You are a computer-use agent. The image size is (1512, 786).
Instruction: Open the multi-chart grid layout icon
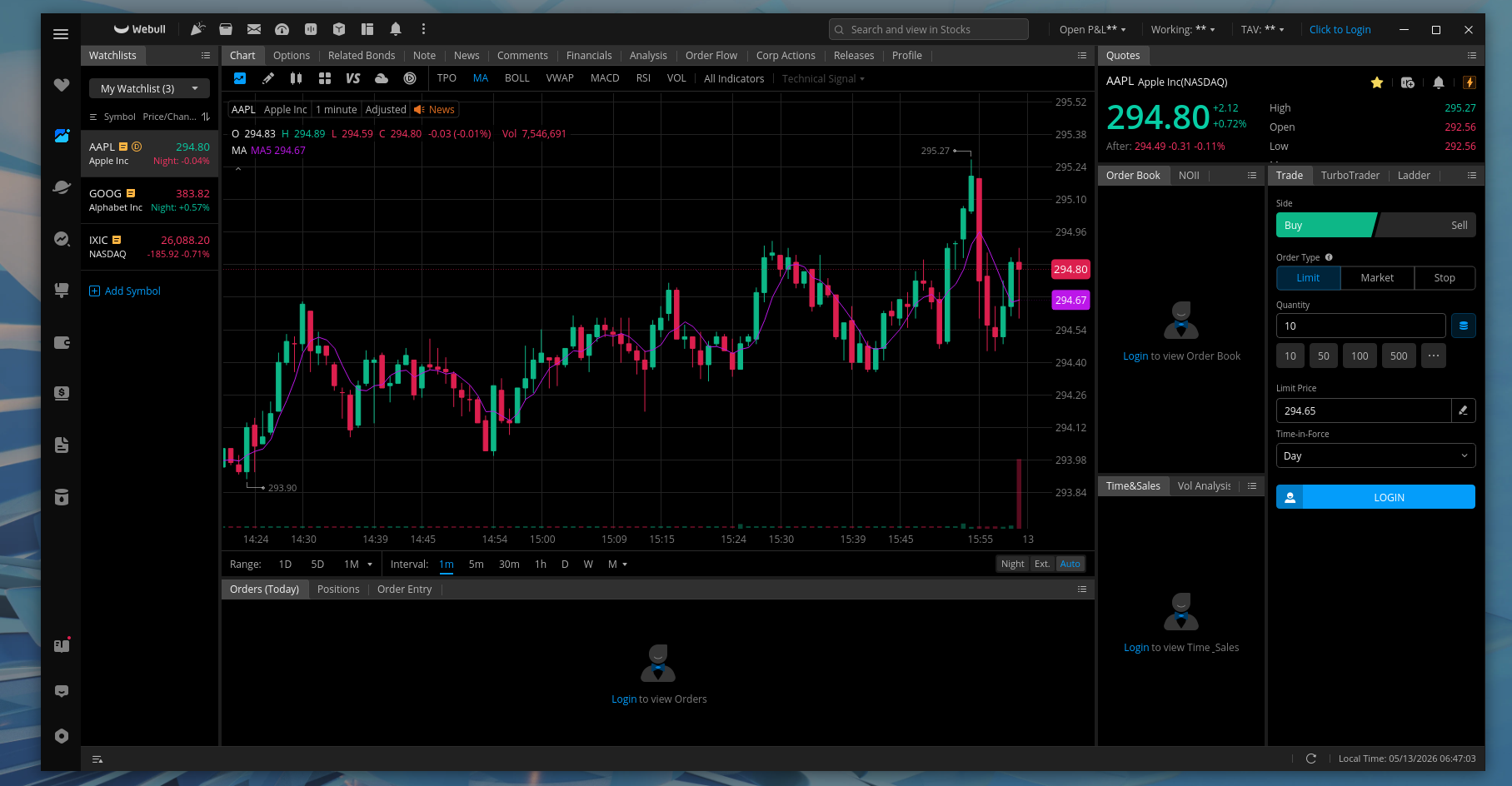click(325, 78)
